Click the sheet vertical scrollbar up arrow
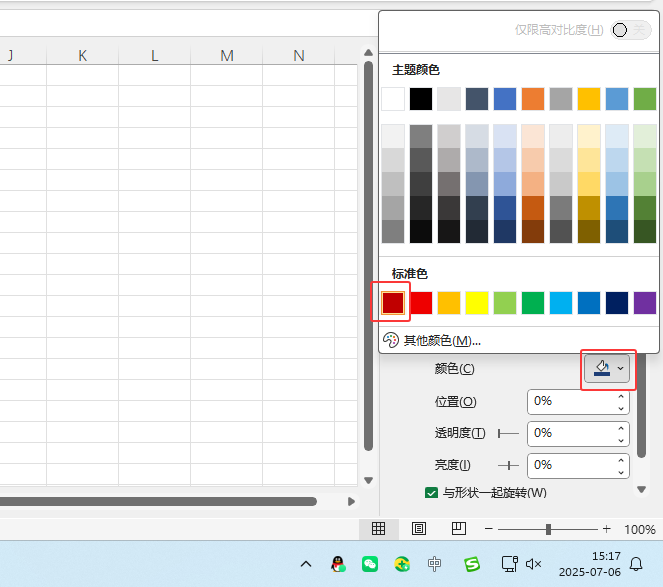 click(x=368, y=52)
